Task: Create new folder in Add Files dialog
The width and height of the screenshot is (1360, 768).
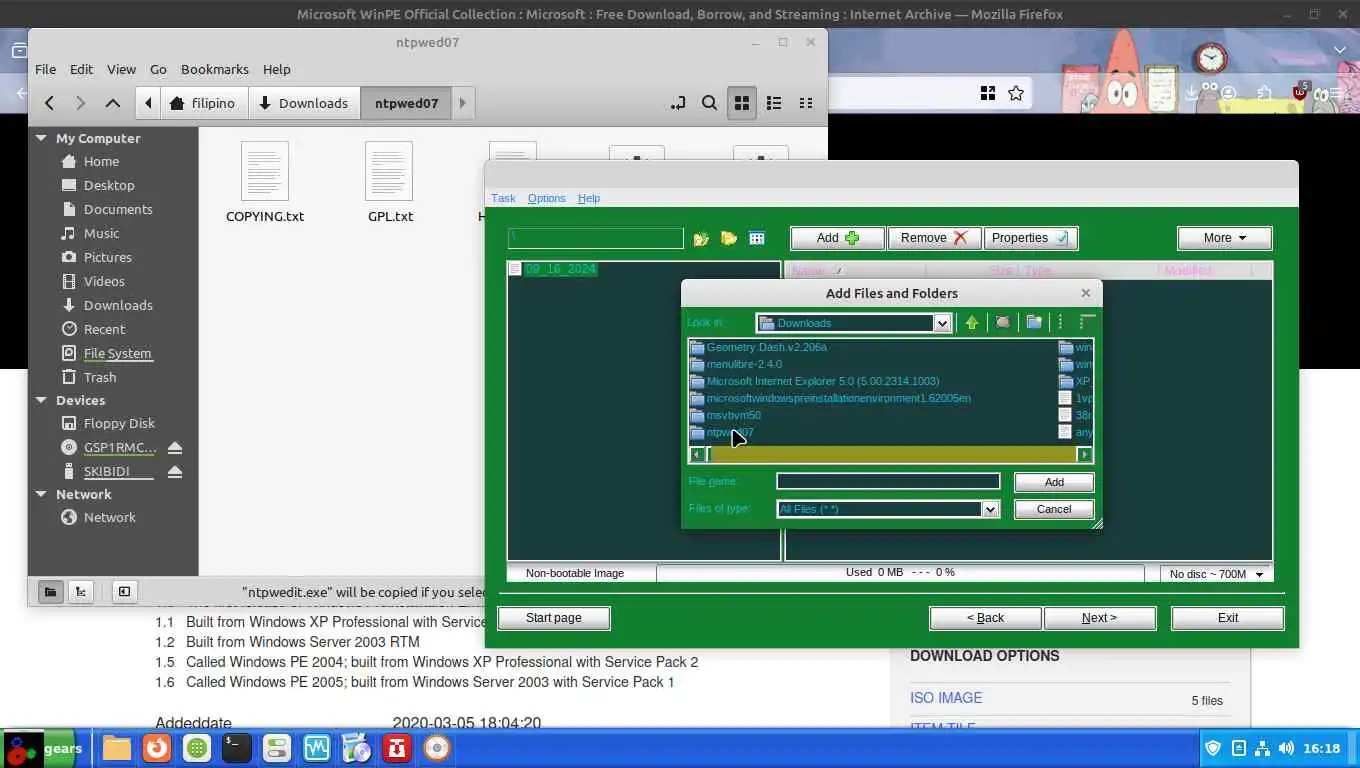Action: pyautogui.click(x=1034, y=322)
